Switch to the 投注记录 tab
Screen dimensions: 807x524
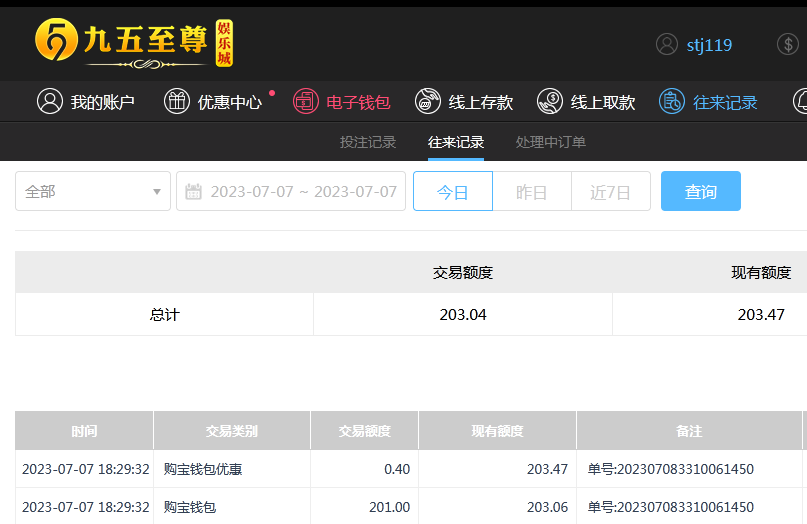pos(368,142)
